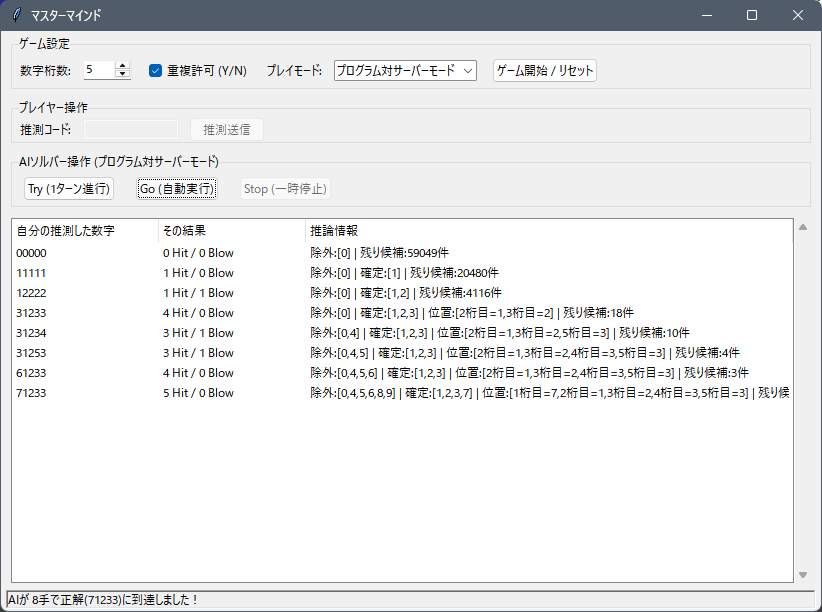The width and height of the screenshot is (822, 612).
Task: Click the その結果 column header
Action: (232, 231)
